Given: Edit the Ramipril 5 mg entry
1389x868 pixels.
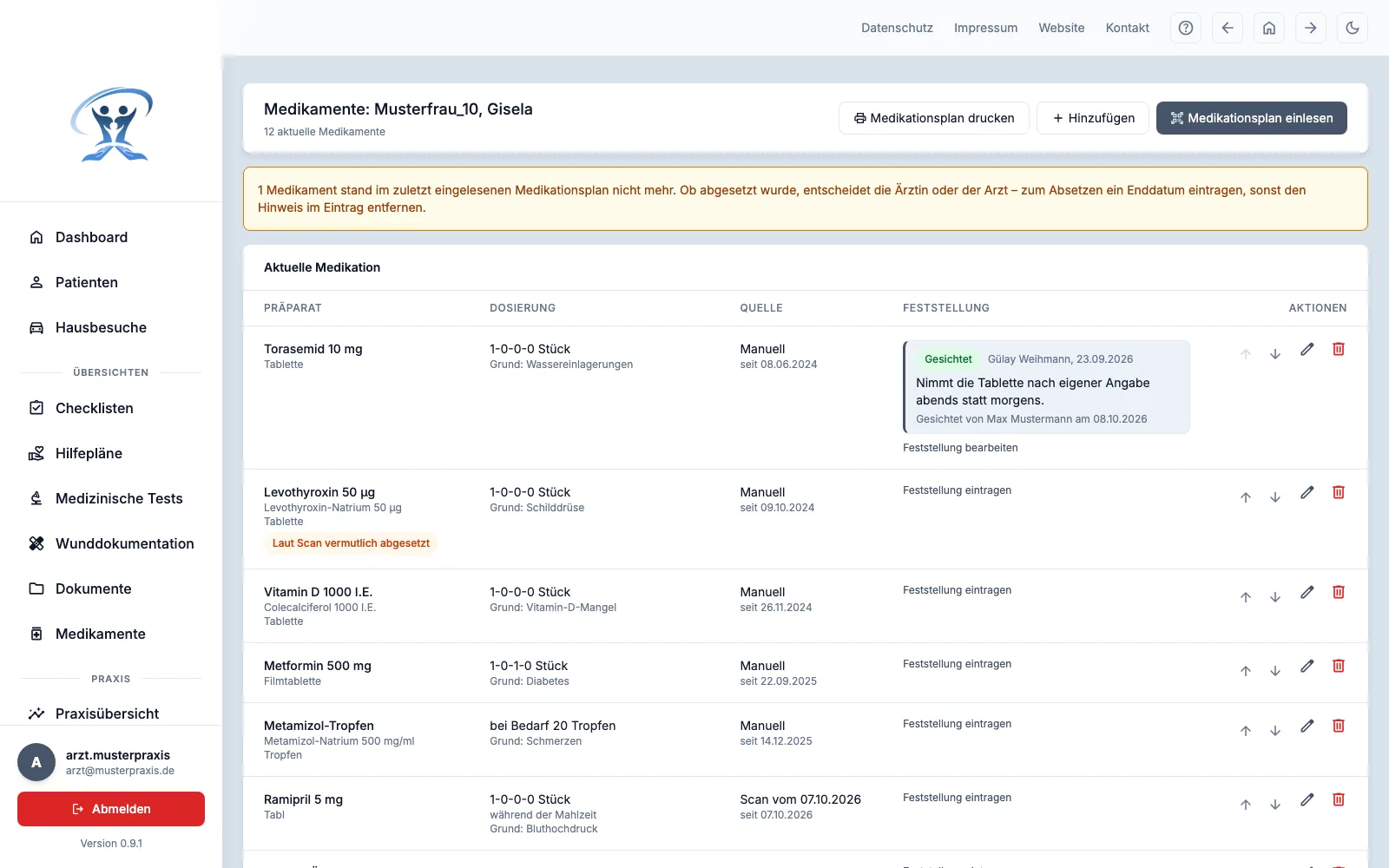Looking at the screenshot, I should click(x=1307, y=799).
